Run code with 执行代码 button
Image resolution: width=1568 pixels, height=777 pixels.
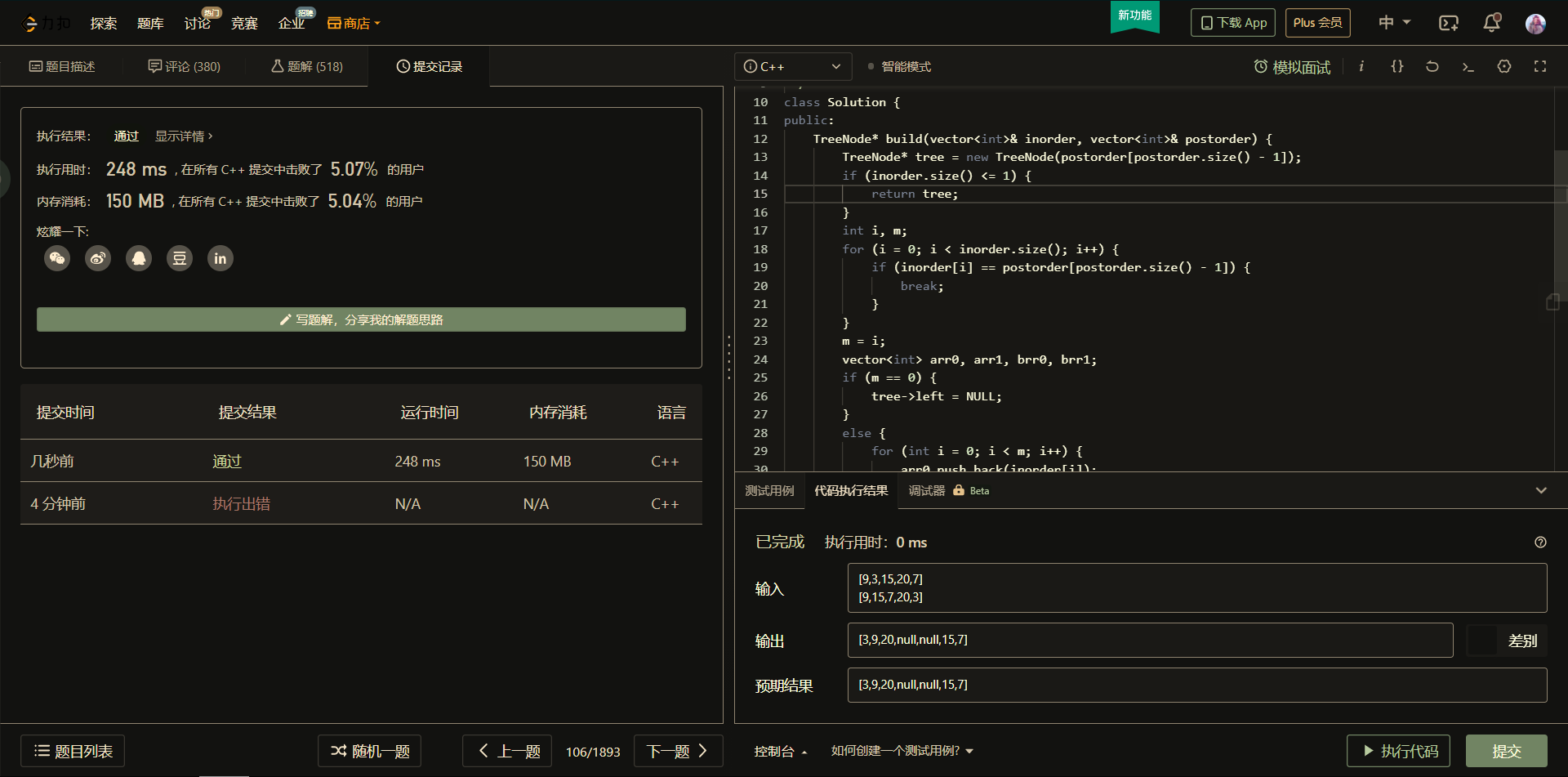(x=1398, y=751)
